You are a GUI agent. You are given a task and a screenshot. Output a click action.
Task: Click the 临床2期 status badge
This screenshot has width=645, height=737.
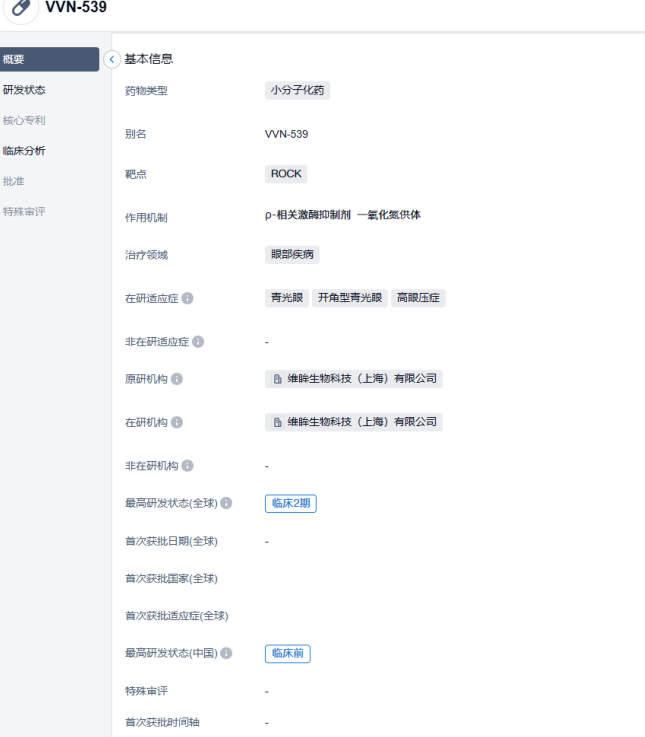(291, 504)
